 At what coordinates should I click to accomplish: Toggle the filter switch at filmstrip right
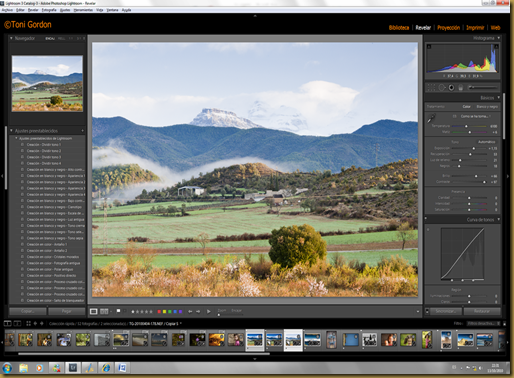coord(504,323)
